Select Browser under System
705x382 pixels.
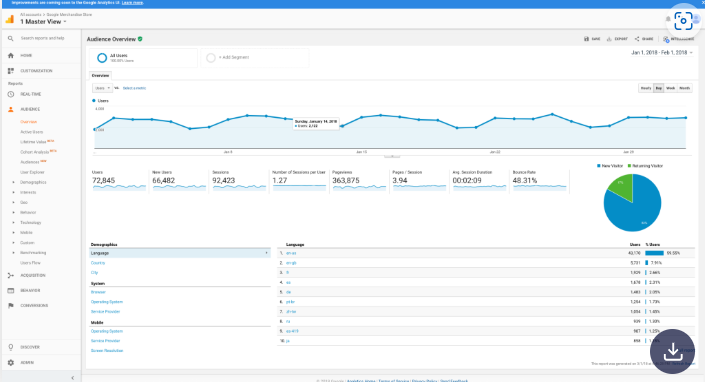(98, 292)
